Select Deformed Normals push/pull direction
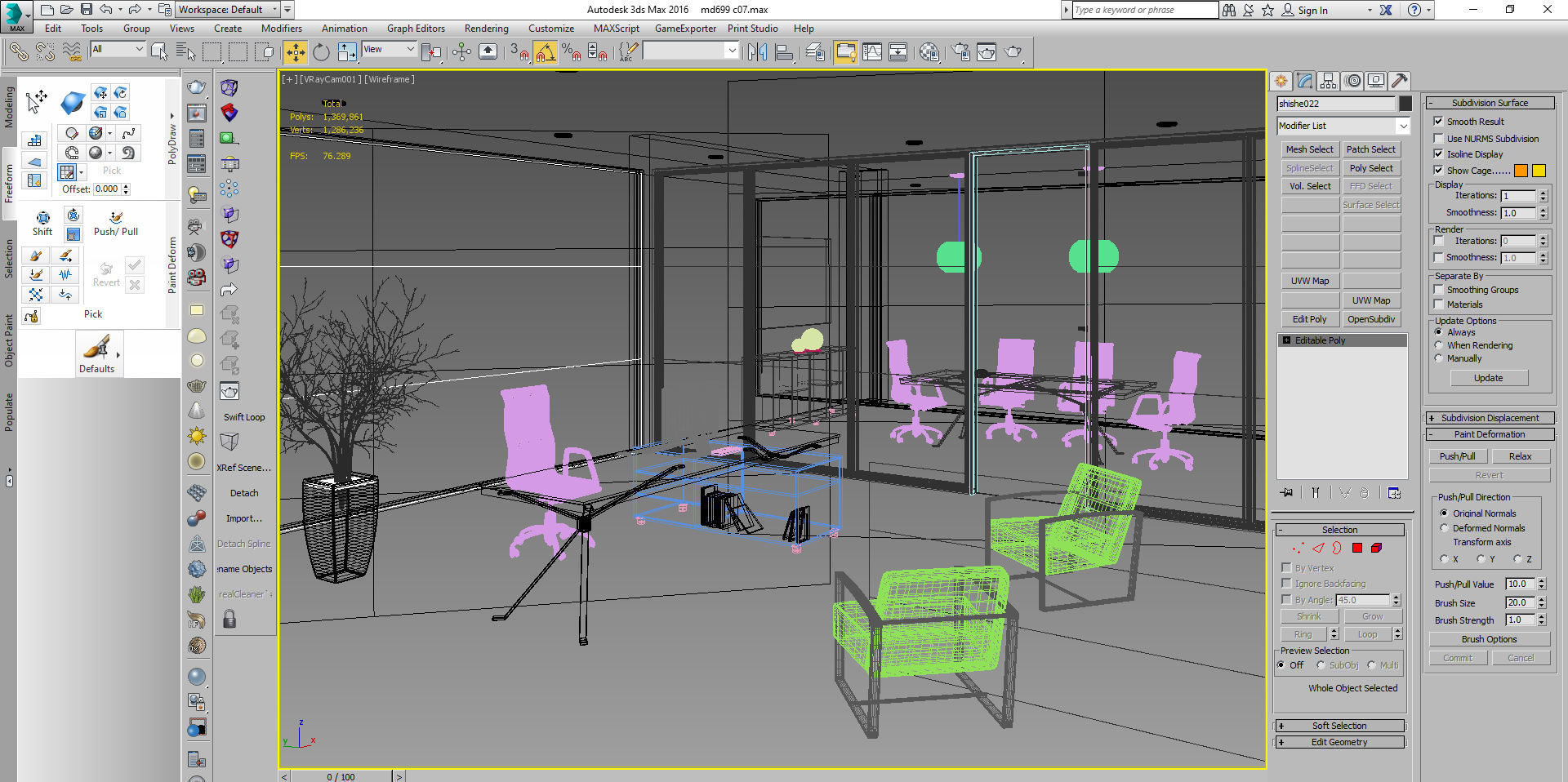Viewport: 1568px width, 782px height. click(x=1444, y=528)
